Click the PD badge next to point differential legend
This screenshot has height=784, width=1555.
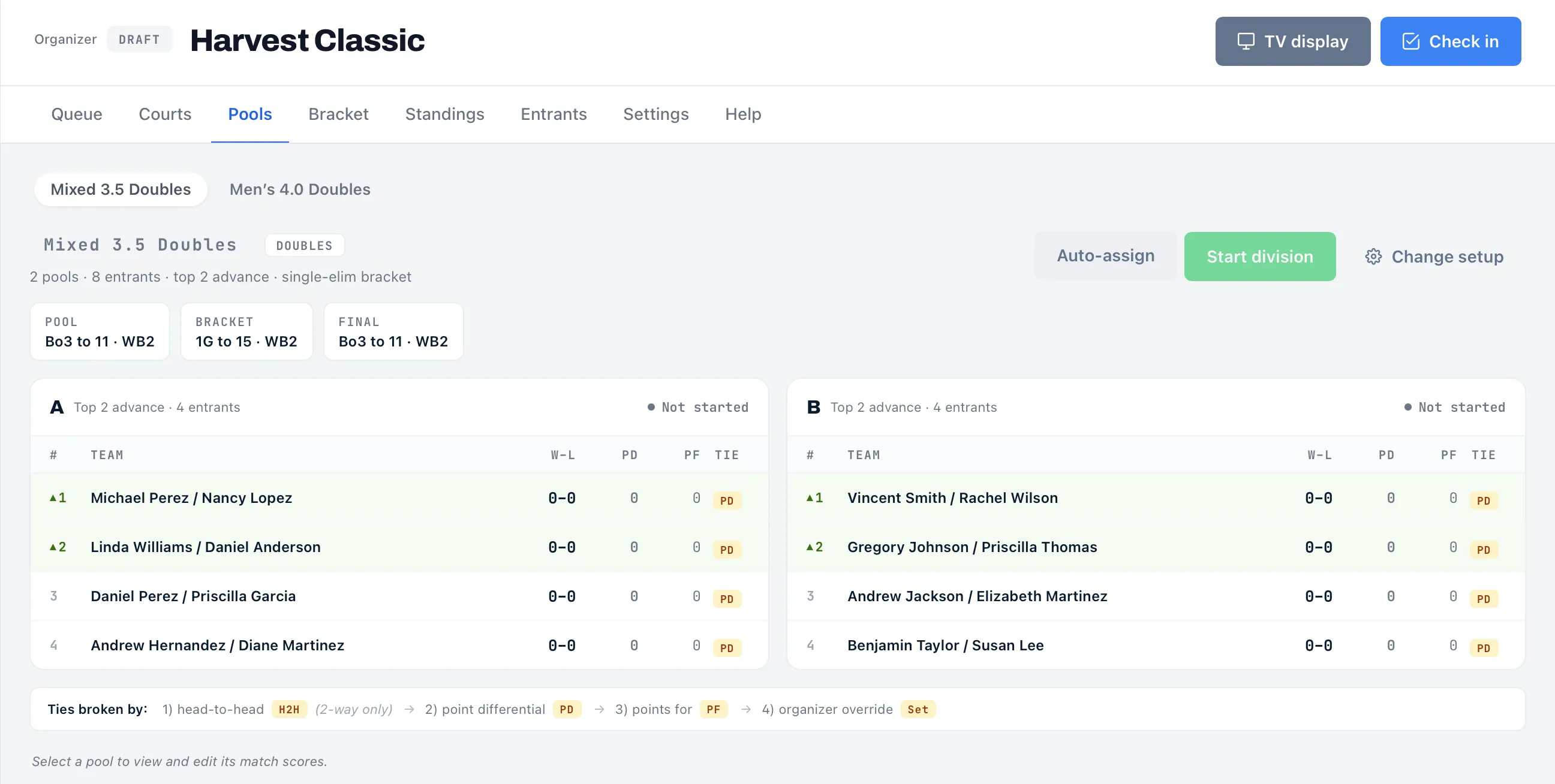tap(567, 709)
